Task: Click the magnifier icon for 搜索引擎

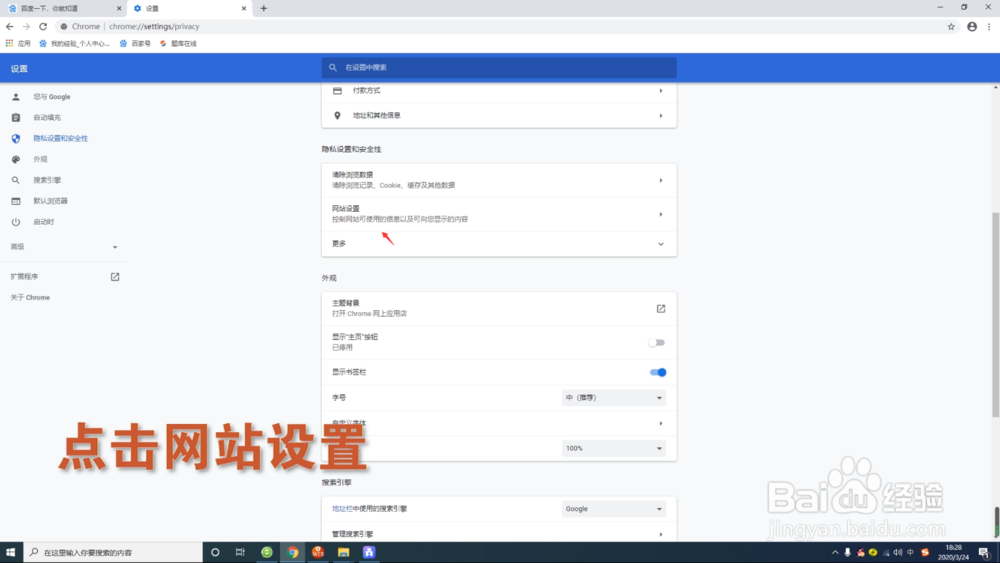Action: (x=16, y=180)
